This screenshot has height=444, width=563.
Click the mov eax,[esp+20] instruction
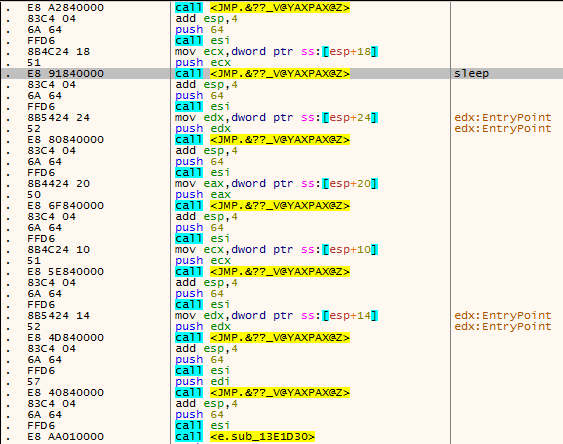[x=276, y=184]
